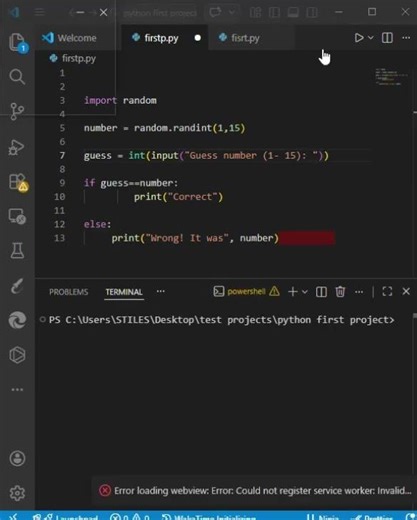Open the Customize Layout control
The height and width of the screenshot is (520, 417).
click(x=255, y=13)
